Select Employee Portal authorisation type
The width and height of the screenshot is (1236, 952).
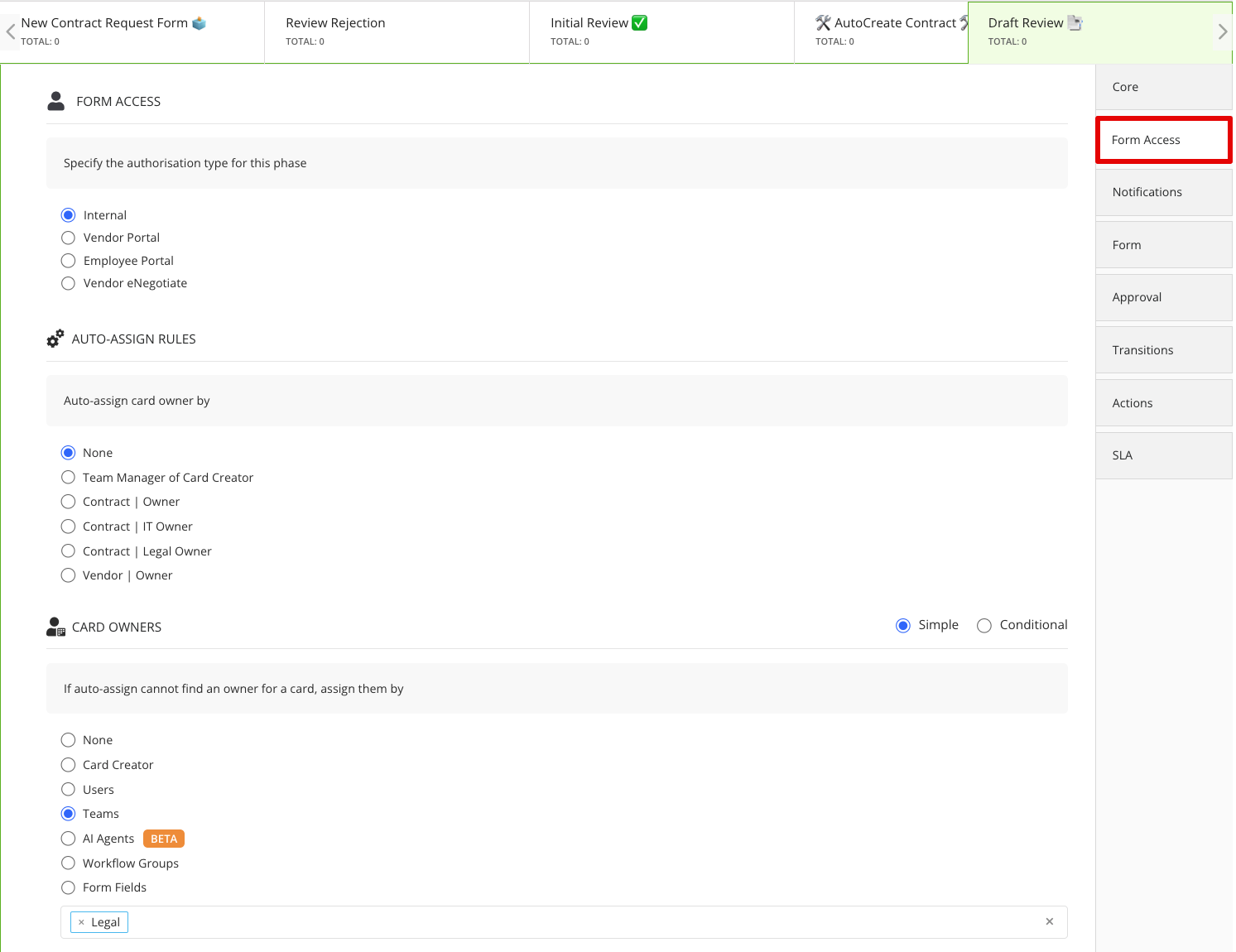[69, 261]
